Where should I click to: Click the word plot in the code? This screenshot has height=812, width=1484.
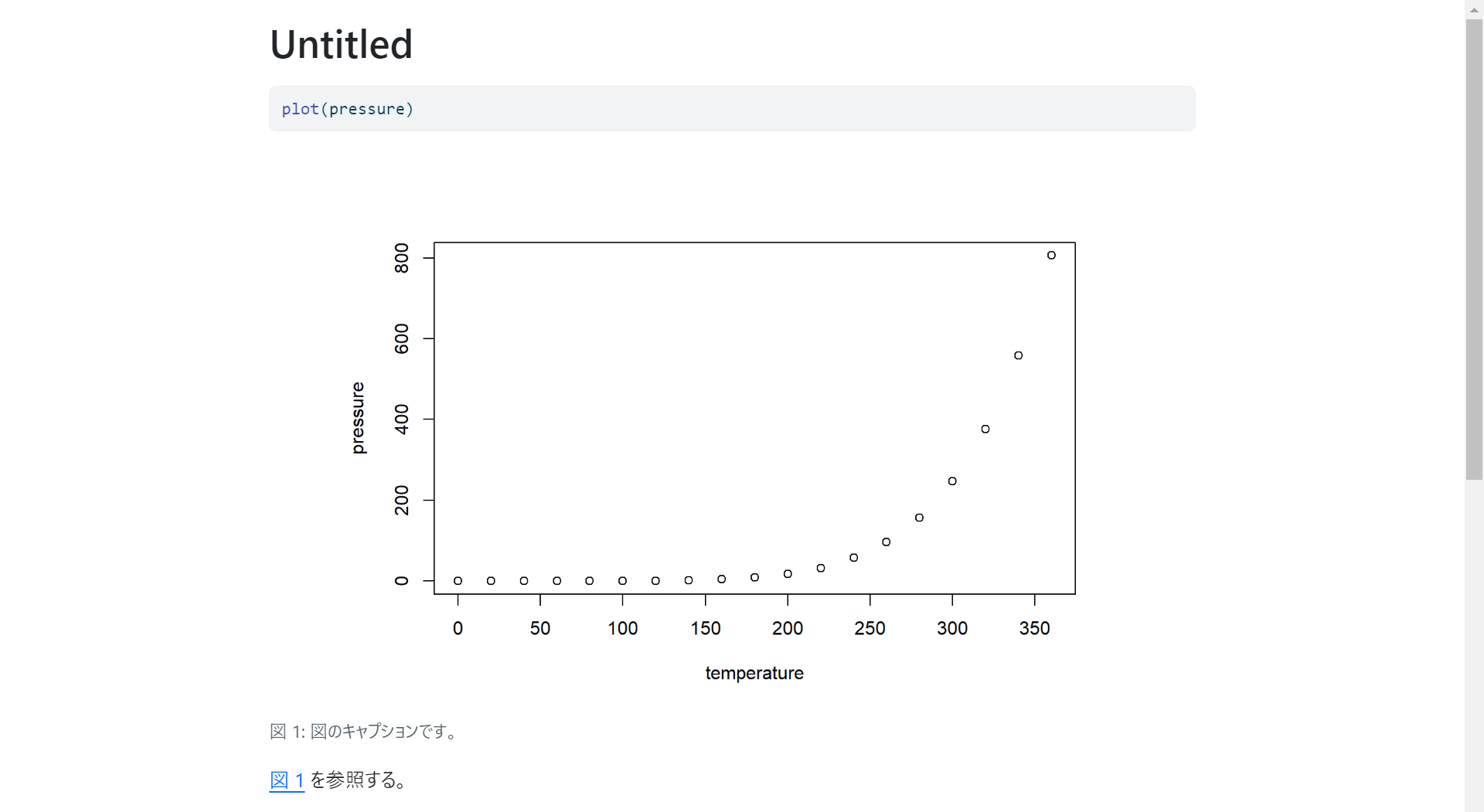tap(300, 109)
